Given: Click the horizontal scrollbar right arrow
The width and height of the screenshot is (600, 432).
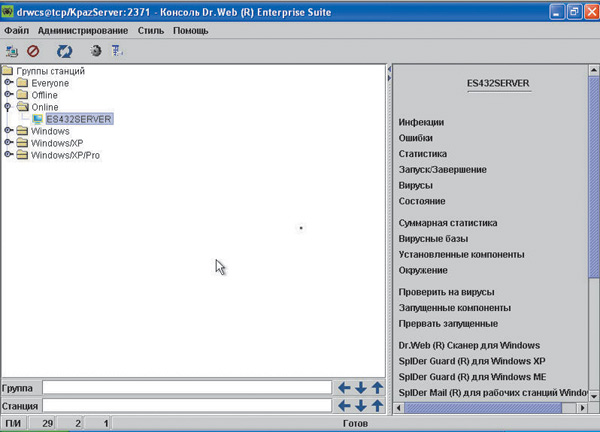Looking at the screenshot, I should (x=582, y=408).
